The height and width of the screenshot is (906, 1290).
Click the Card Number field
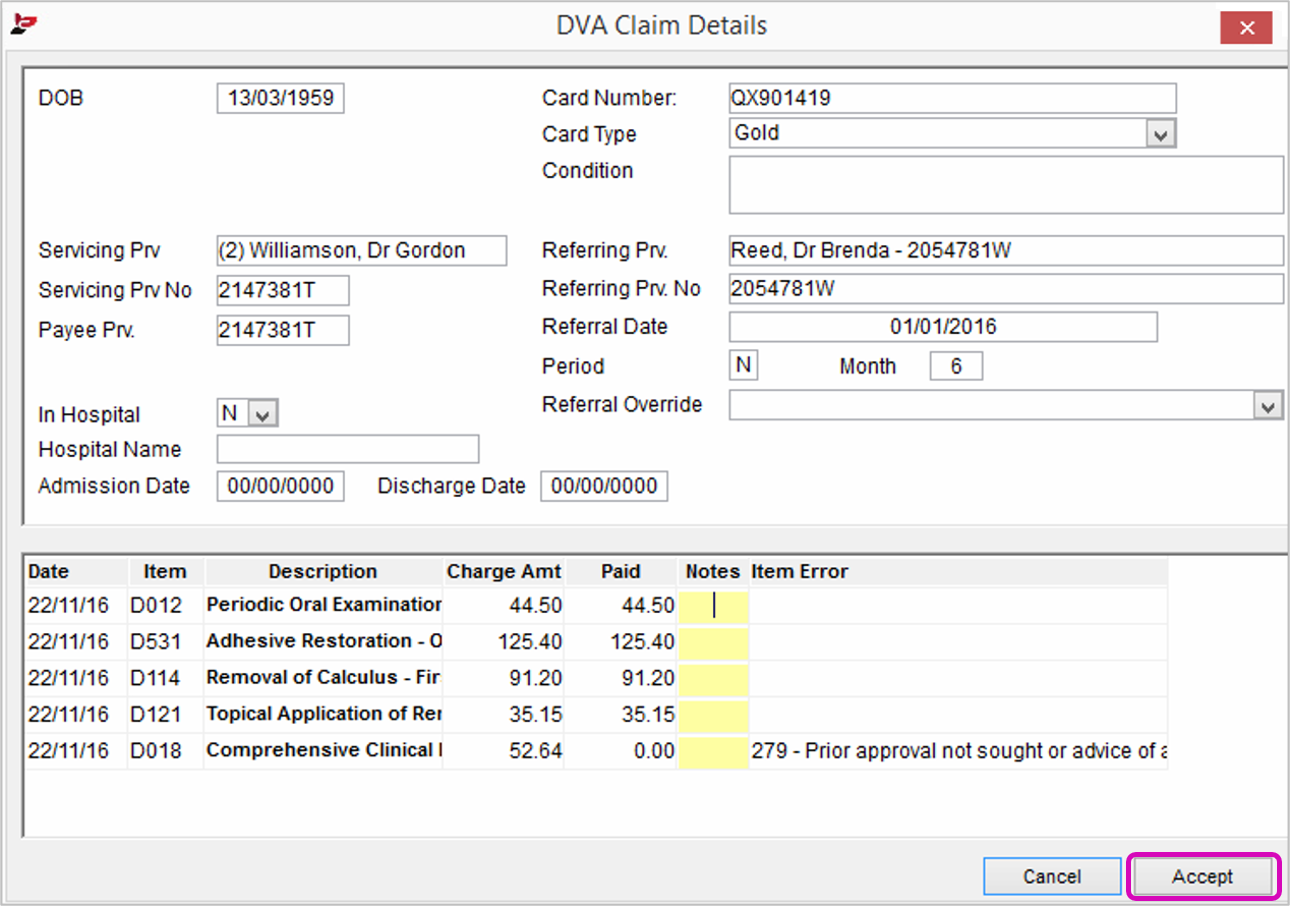pyautogui.click(x=953, y=98)
